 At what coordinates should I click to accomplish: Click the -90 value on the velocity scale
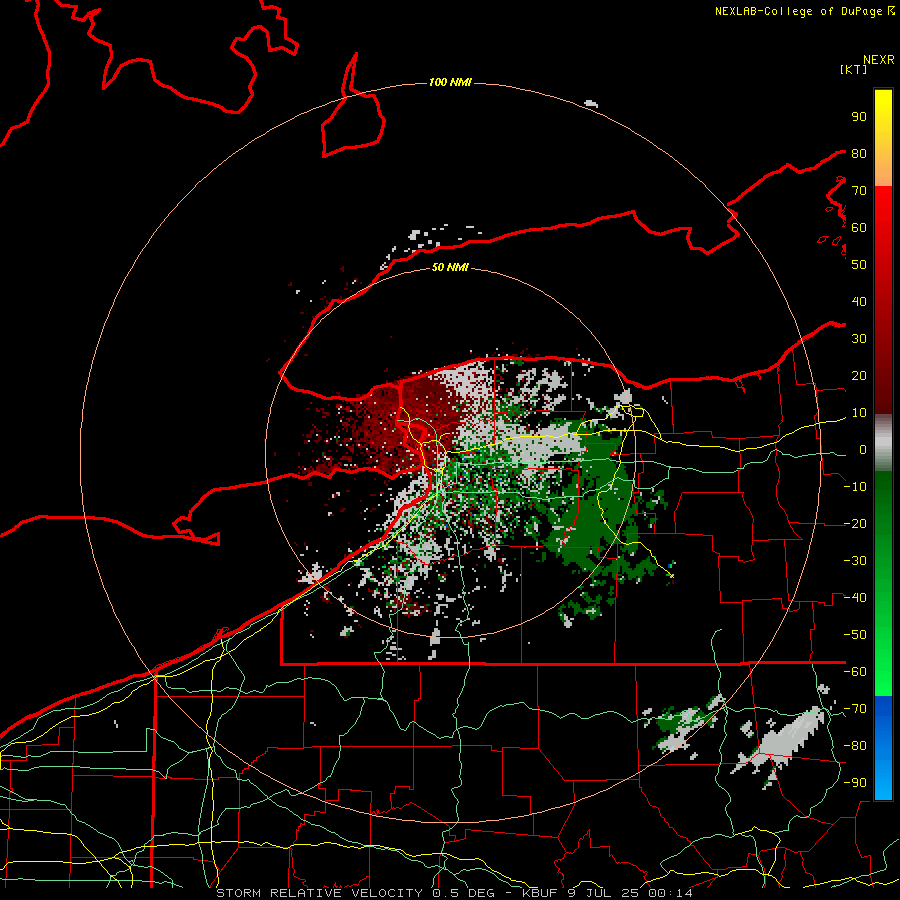pyautogui.click(x=855, y=783)
